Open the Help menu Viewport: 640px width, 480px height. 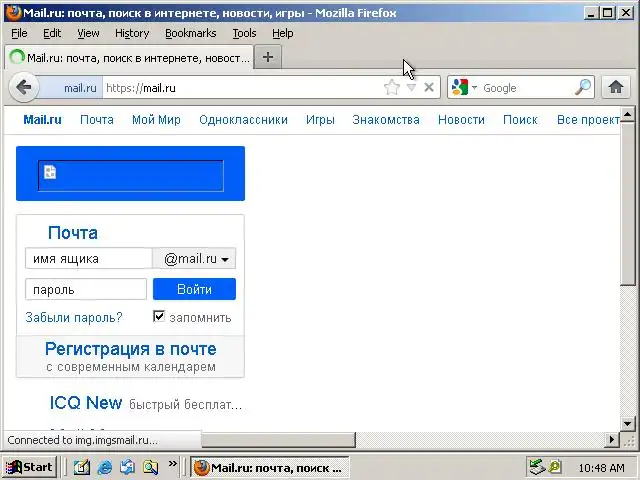click(x=282, y=33)
